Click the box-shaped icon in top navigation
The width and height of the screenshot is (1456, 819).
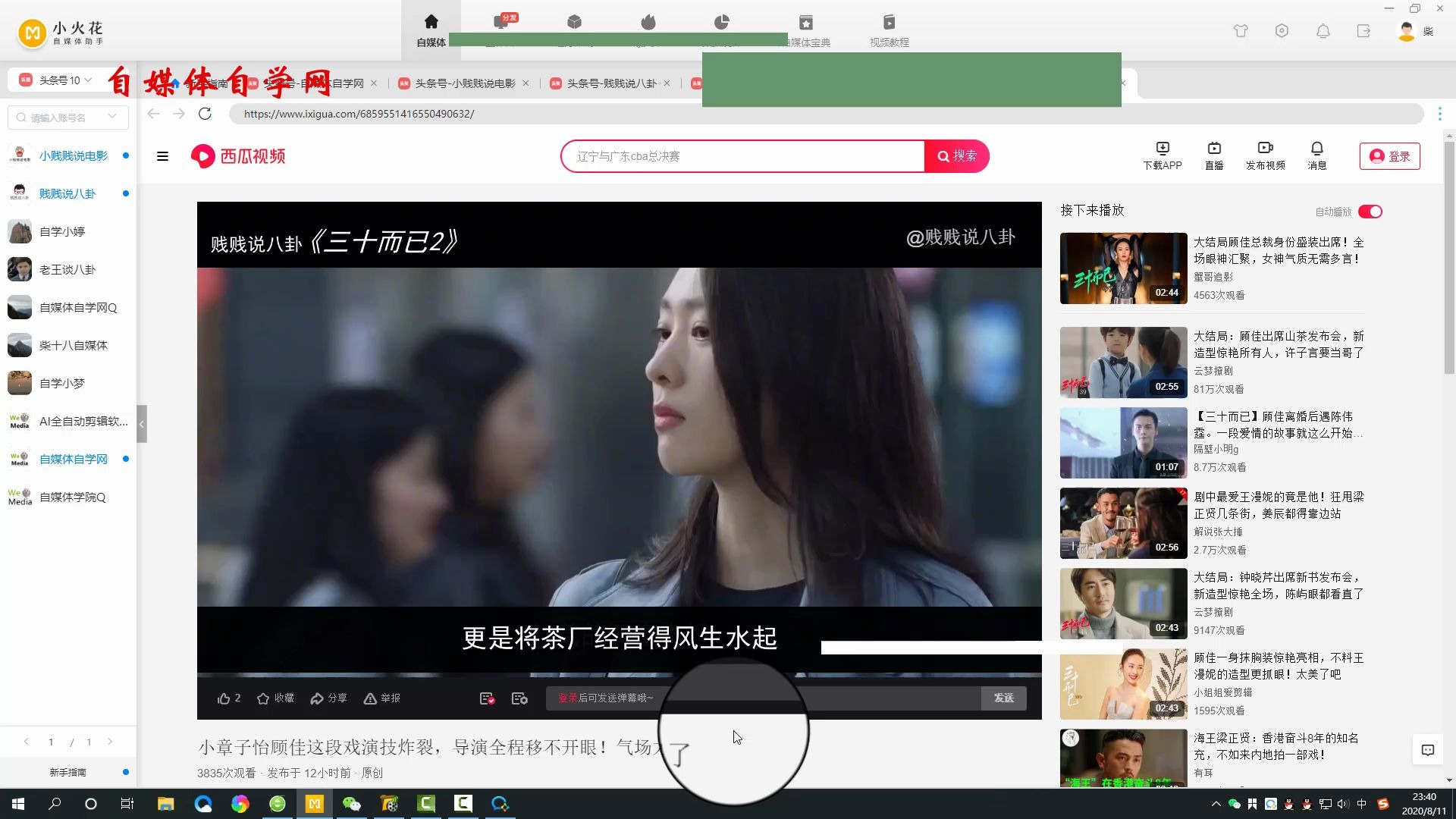point(574,22)
